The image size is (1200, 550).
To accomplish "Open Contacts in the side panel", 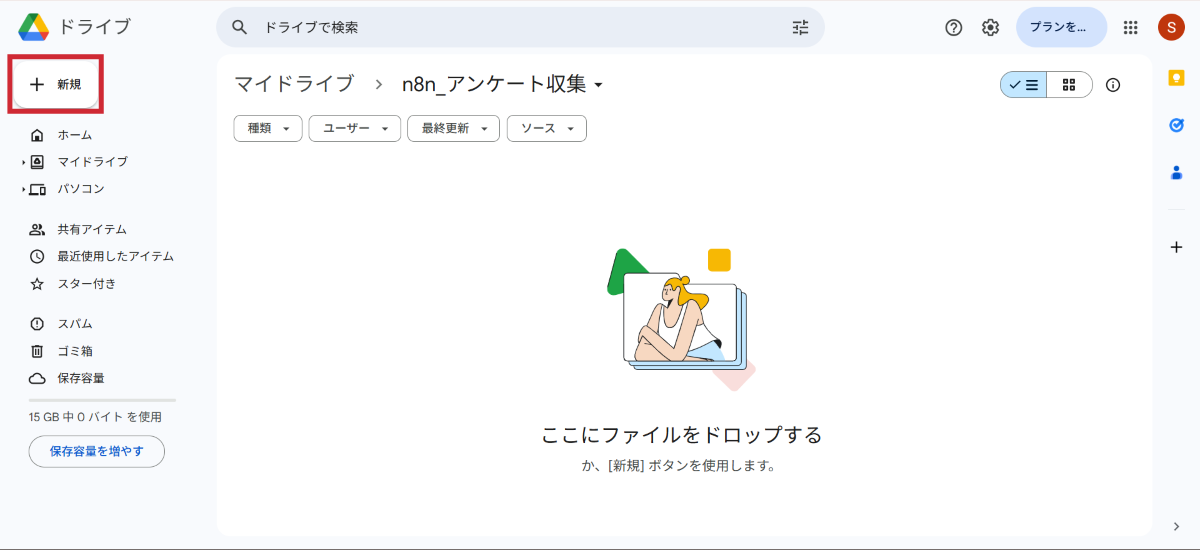I will [x=1176, y=172].
